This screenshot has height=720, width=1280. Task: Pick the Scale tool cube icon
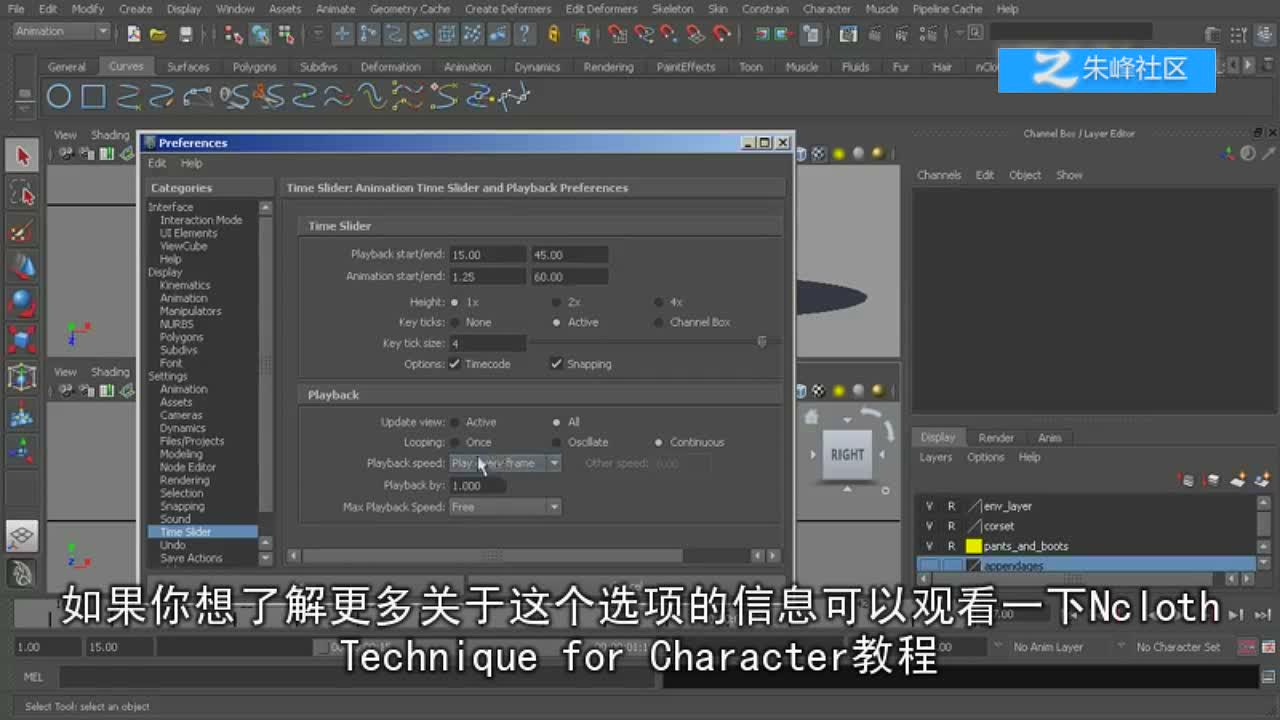point(22,341)
